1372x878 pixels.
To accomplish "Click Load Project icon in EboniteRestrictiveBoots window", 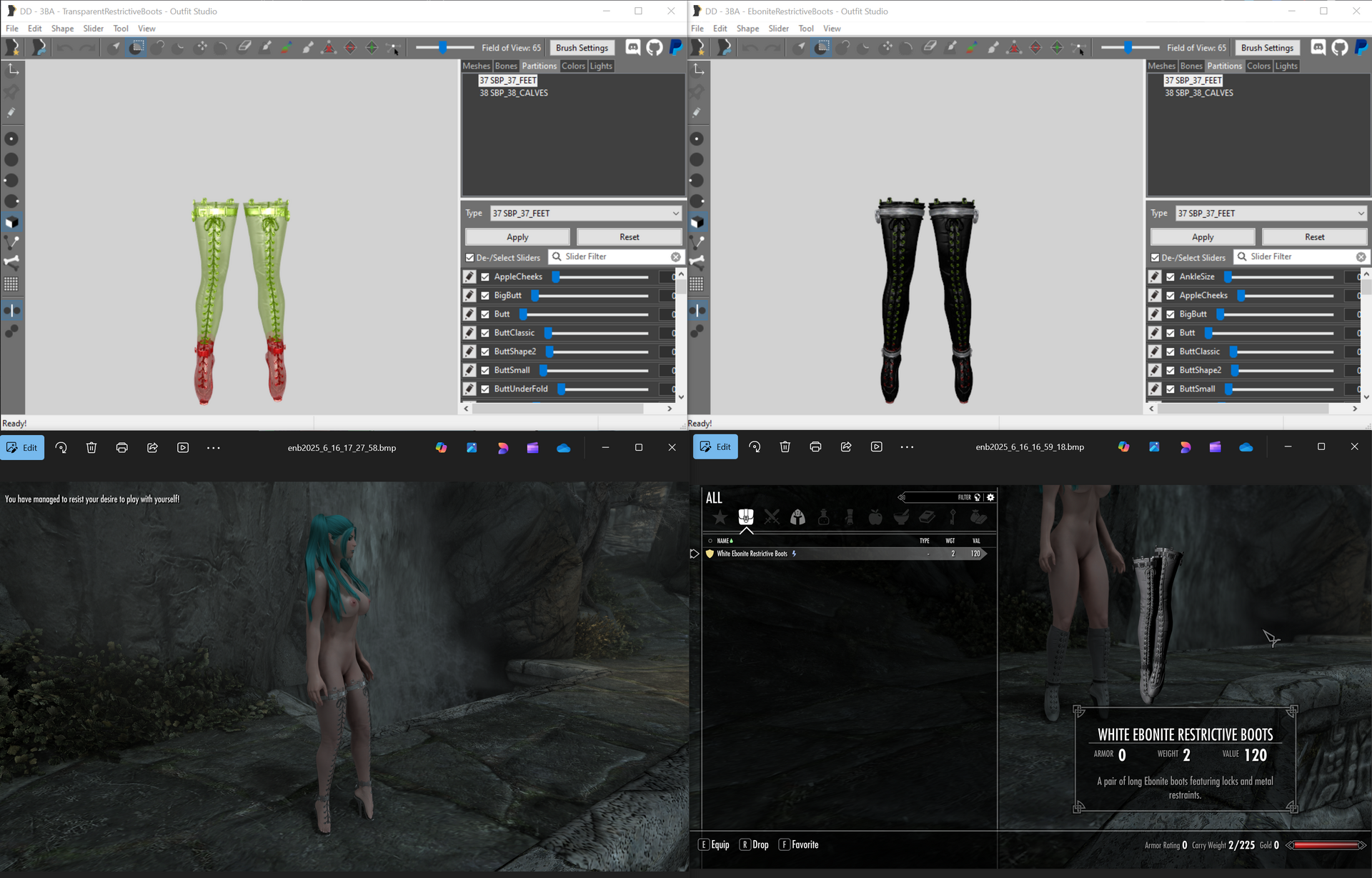I will point(724,47).
